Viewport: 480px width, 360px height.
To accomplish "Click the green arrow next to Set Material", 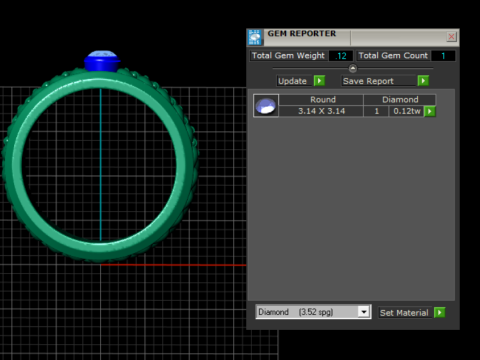I will coord(439,312).
